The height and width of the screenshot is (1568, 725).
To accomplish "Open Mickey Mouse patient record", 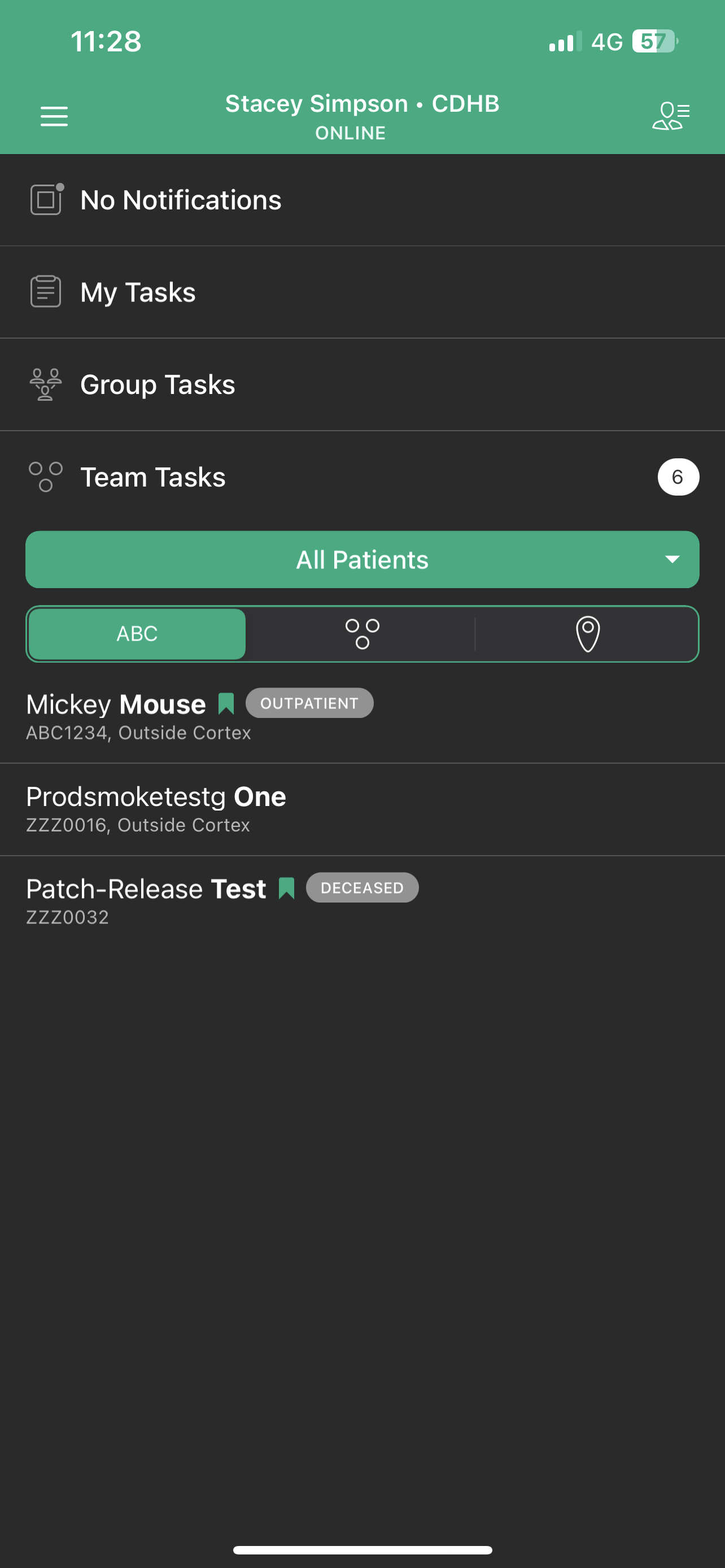I will [116, 716].
